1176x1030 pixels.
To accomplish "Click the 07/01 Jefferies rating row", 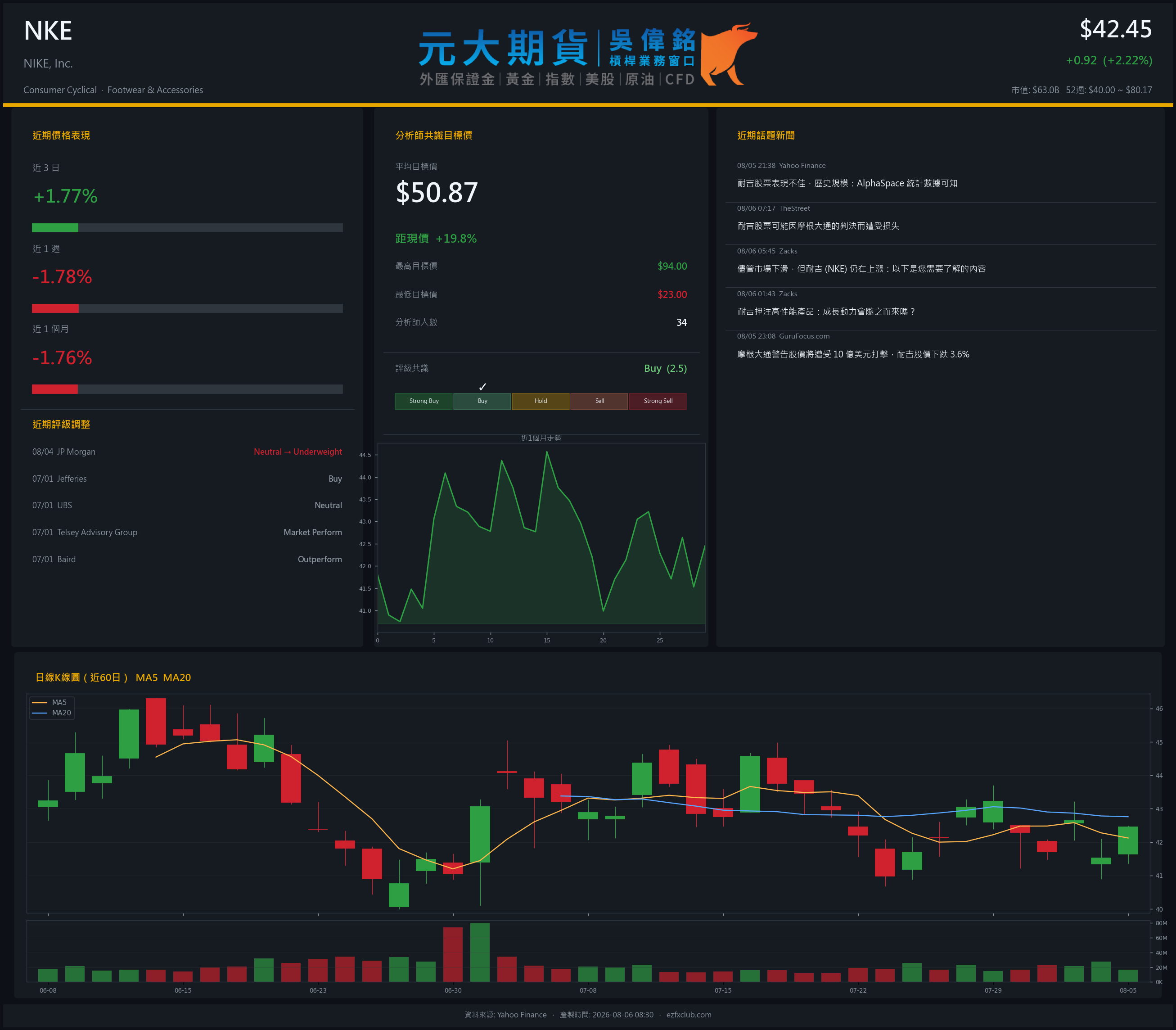I will tap(187, 479).
